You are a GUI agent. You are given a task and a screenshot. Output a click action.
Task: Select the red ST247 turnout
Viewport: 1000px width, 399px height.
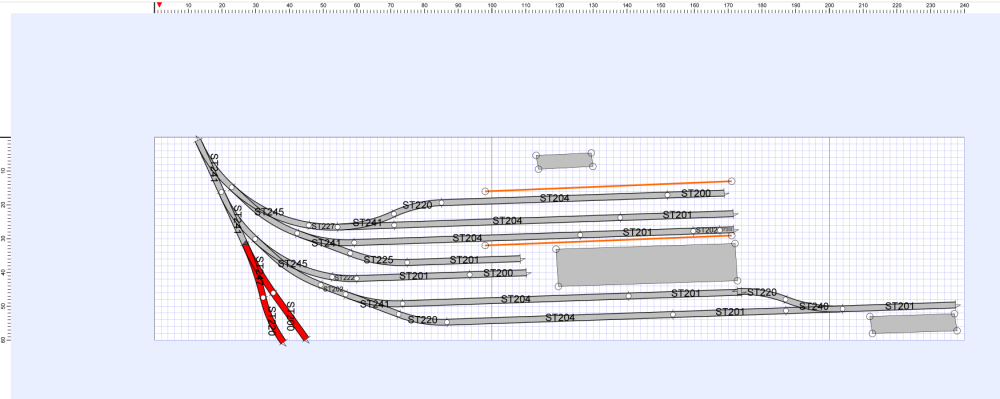(x=258, y=271)
